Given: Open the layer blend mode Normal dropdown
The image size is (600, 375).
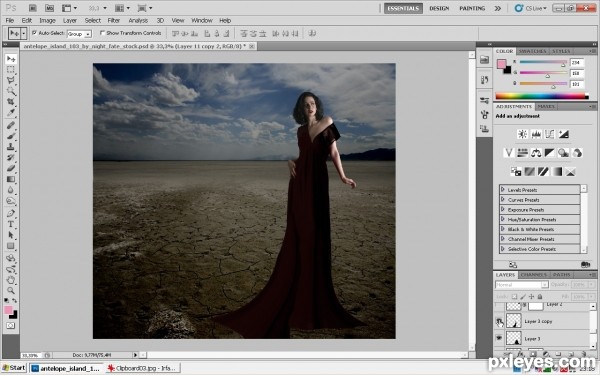Looking at the screenshot, I should tap(522, 285).
